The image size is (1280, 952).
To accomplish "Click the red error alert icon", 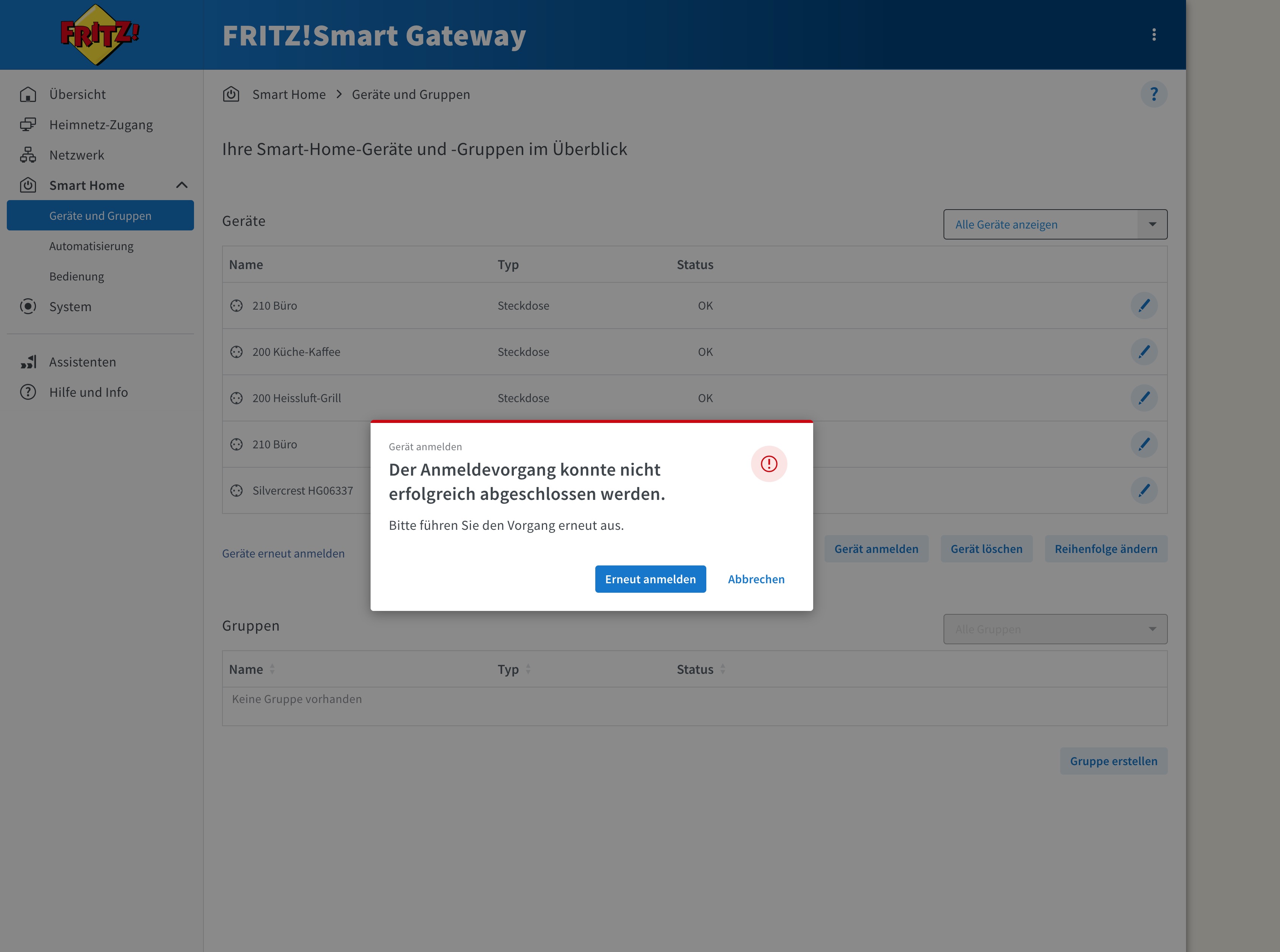I will 768,464.
